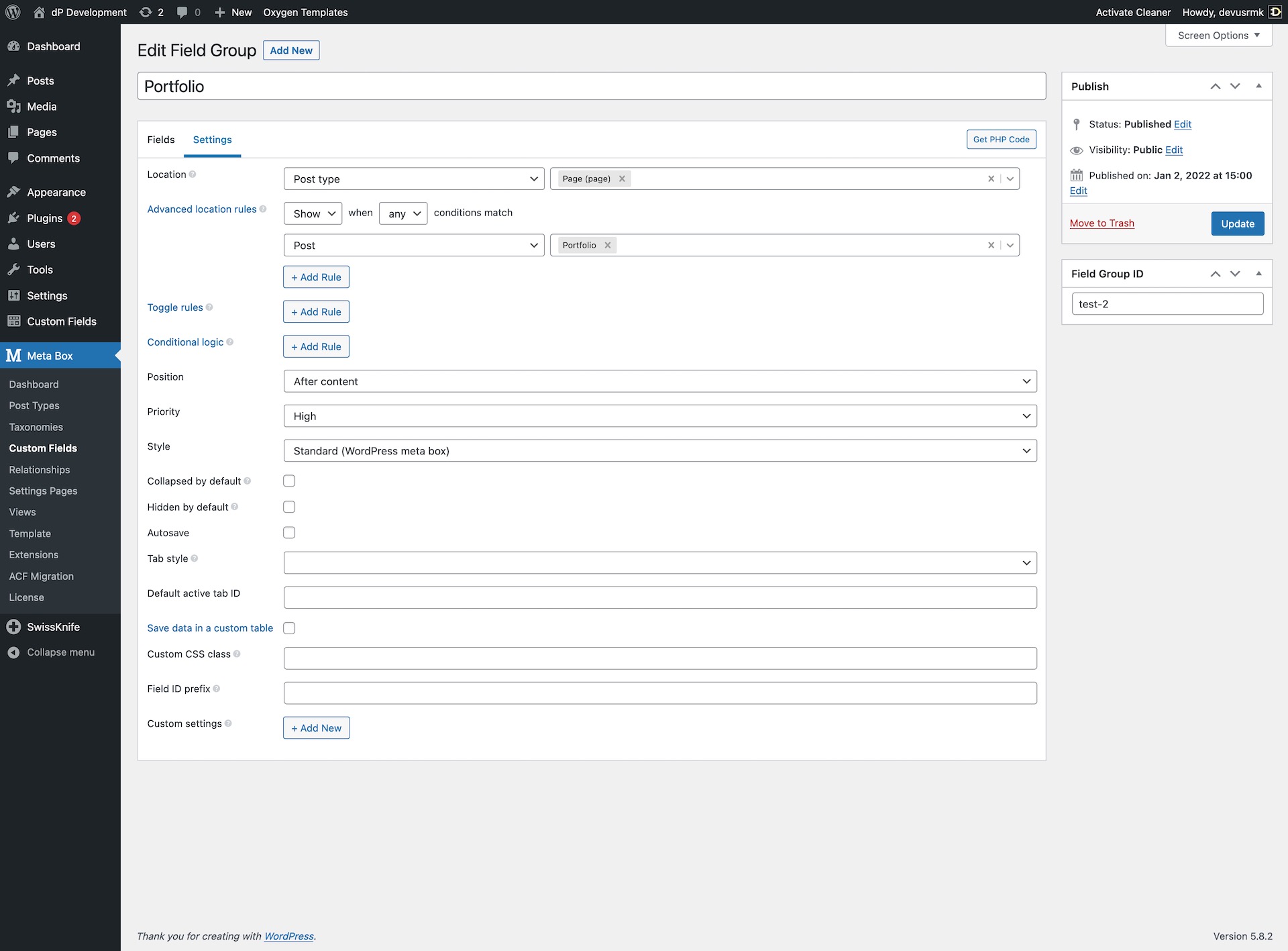Switch to the Fields tab
Image resolution: width=1288 pixels, height=951 pixels.
click(x=161, y=140)
